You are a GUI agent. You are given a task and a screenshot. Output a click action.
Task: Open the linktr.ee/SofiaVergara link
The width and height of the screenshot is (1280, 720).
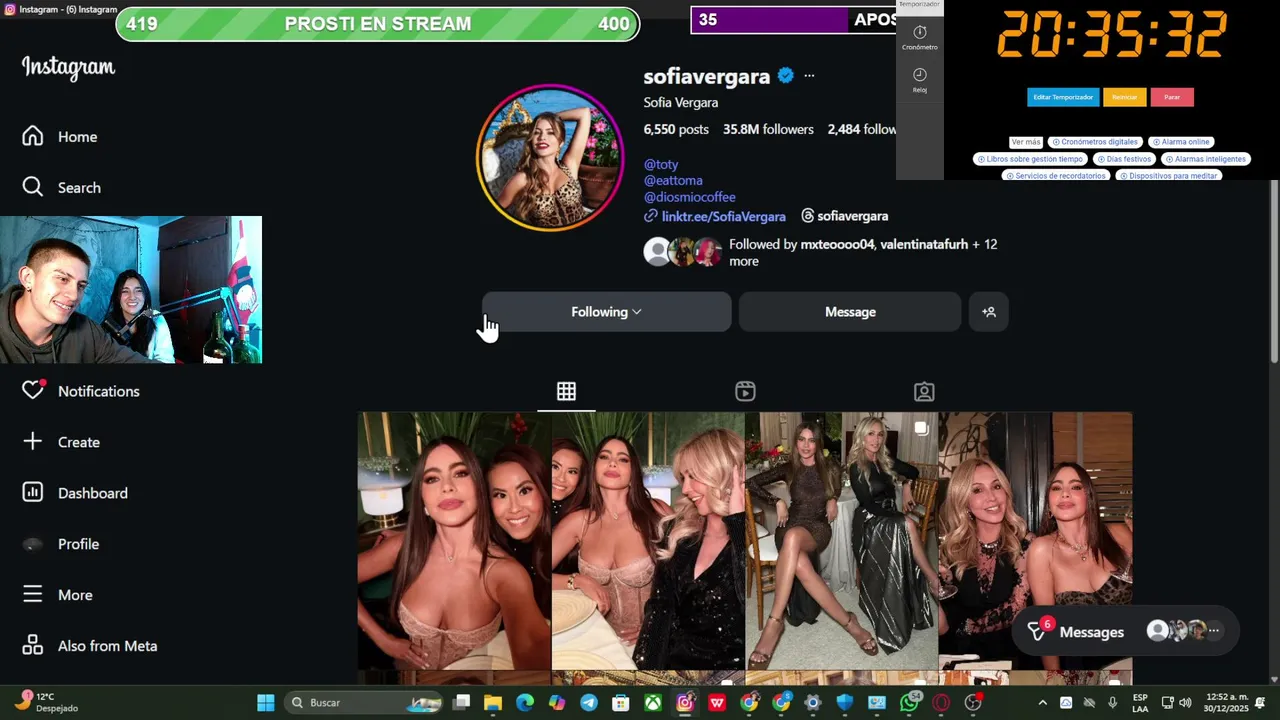coord(715,216)
